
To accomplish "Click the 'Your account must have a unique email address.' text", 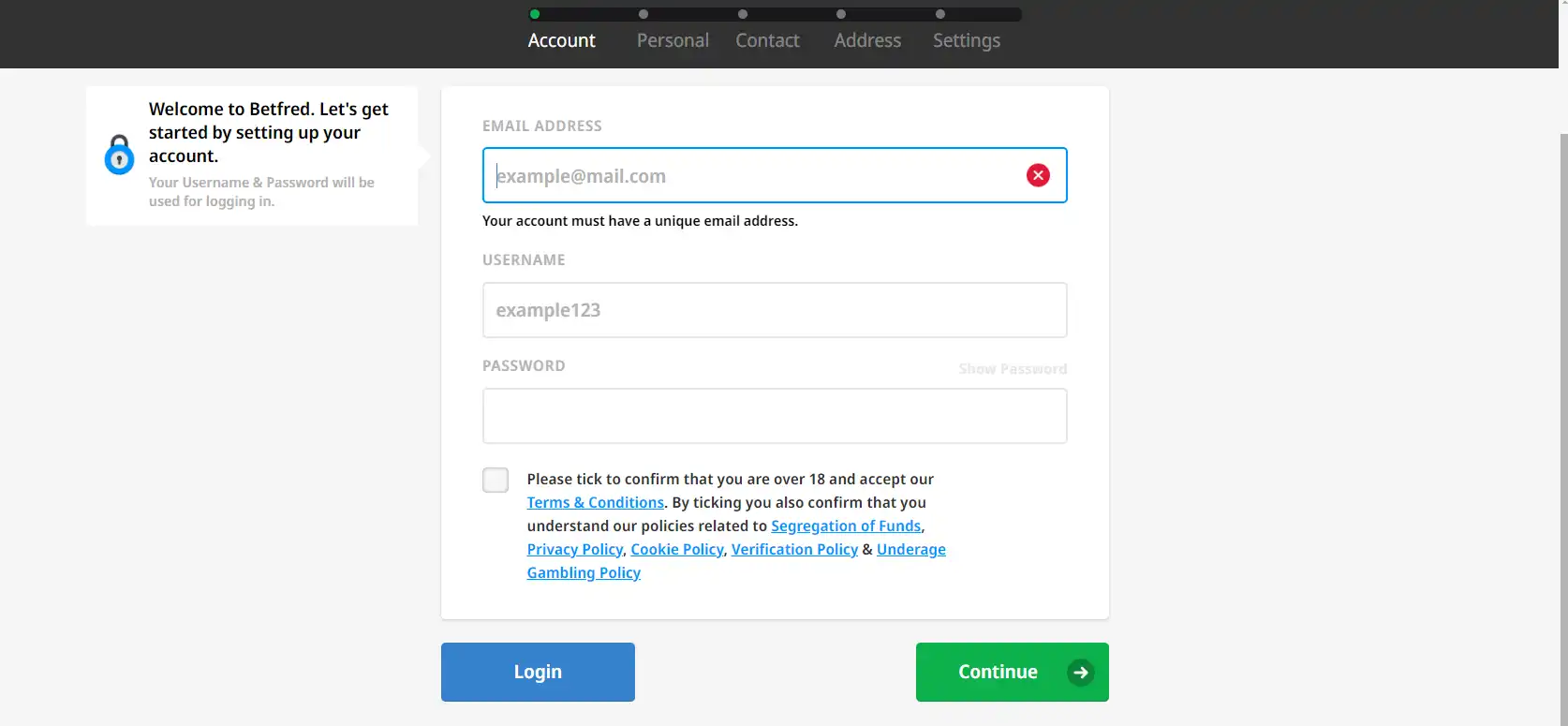I will (x=640, y=221).
